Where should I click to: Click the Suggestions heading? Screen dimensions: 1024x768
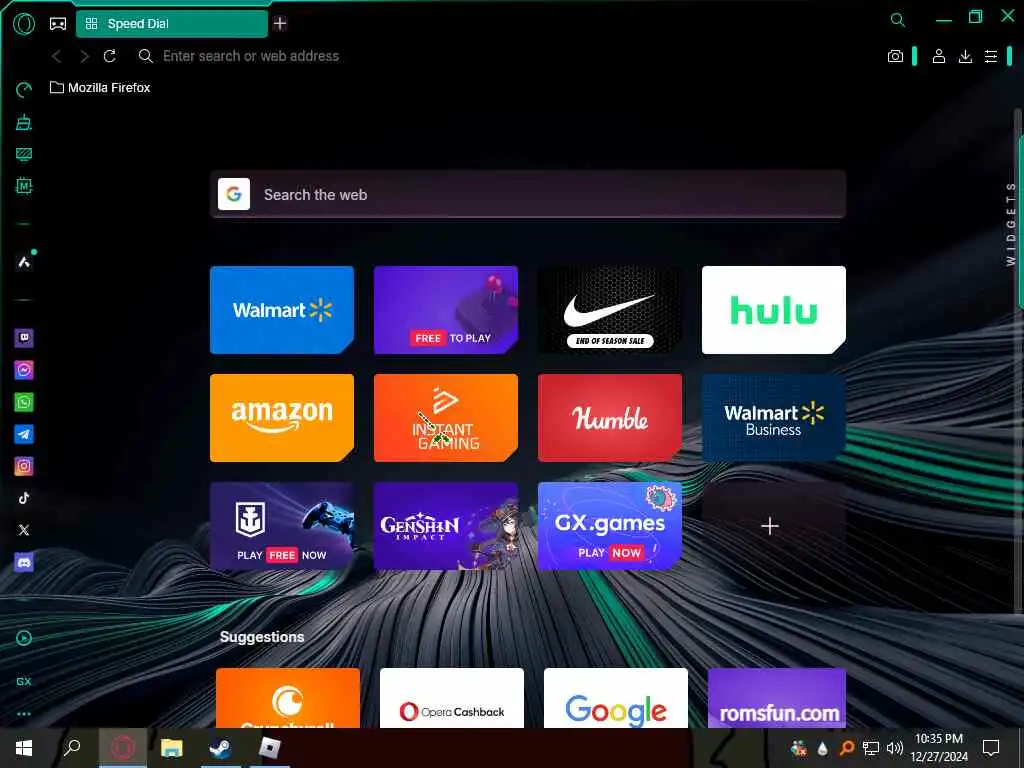tap(262, 637)
